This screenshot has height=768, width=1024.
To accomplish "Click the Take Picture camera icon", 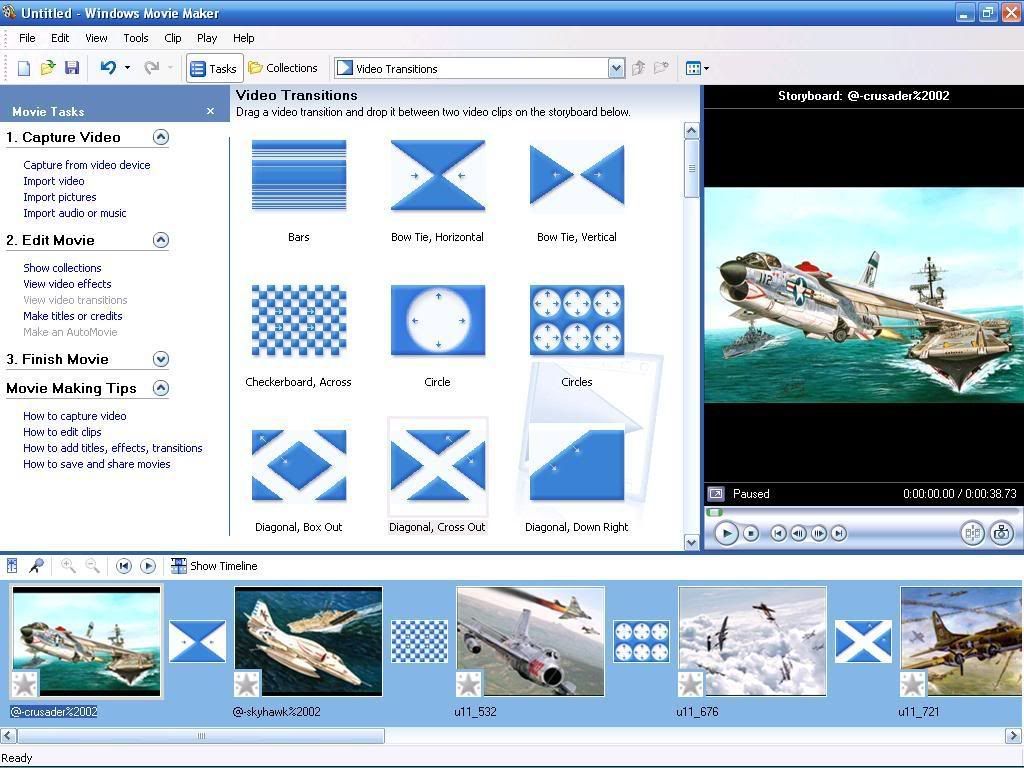I will (1001, 534).
